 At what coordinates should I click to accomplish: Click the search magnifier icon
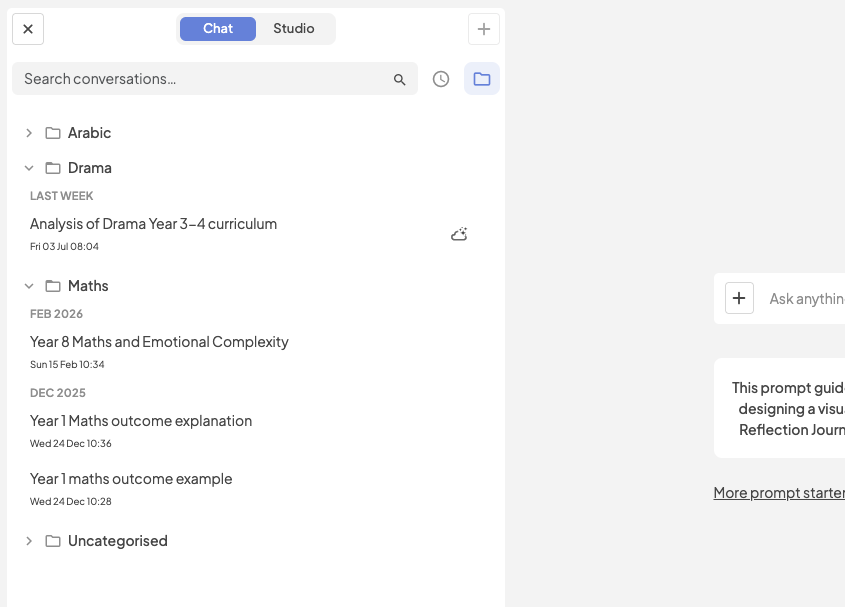[x=399, y=80]
